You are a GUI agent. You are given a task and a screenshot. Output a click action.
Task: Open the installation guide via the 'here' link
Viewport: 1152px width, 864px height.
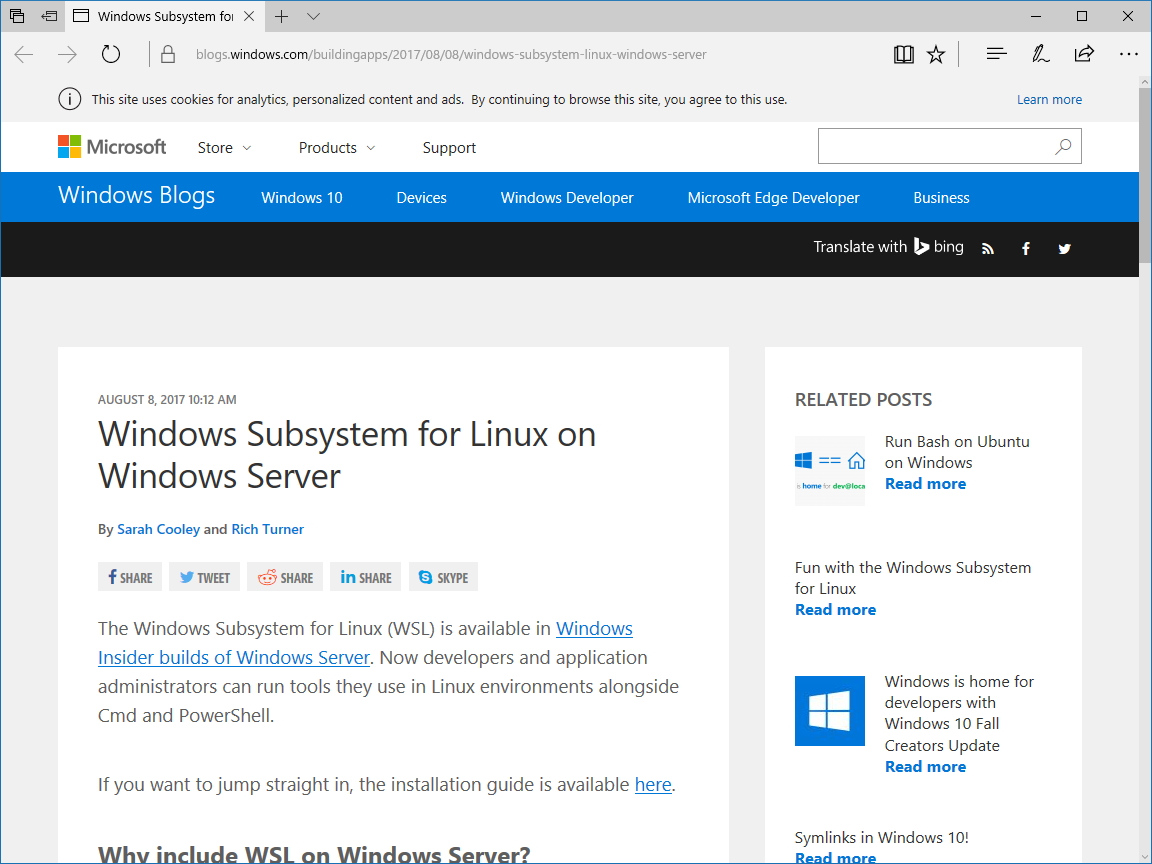tap(653, 784)
